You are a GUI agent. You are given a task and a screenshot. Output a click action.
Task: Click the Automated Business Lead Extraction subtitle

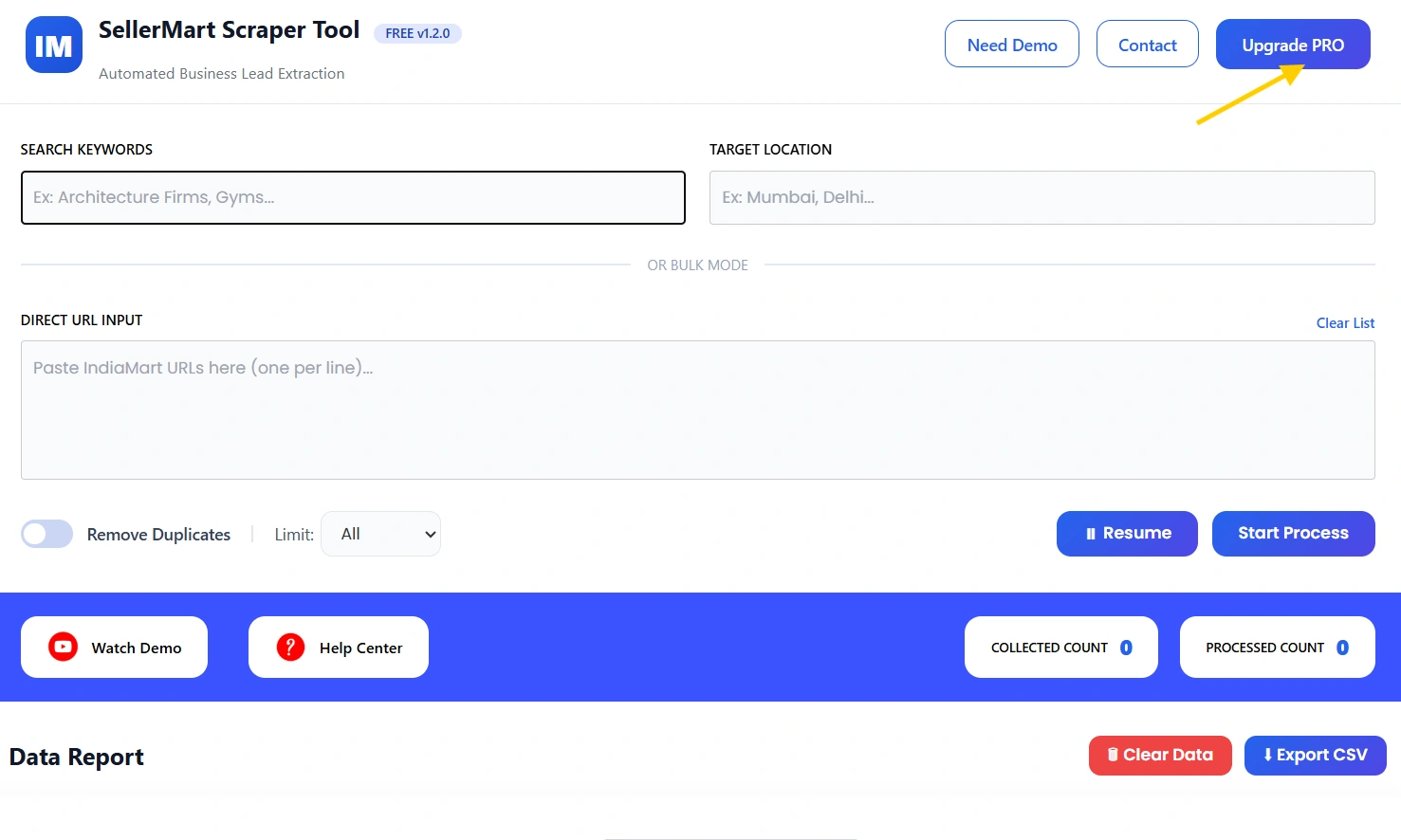click(x=222, y=74)
